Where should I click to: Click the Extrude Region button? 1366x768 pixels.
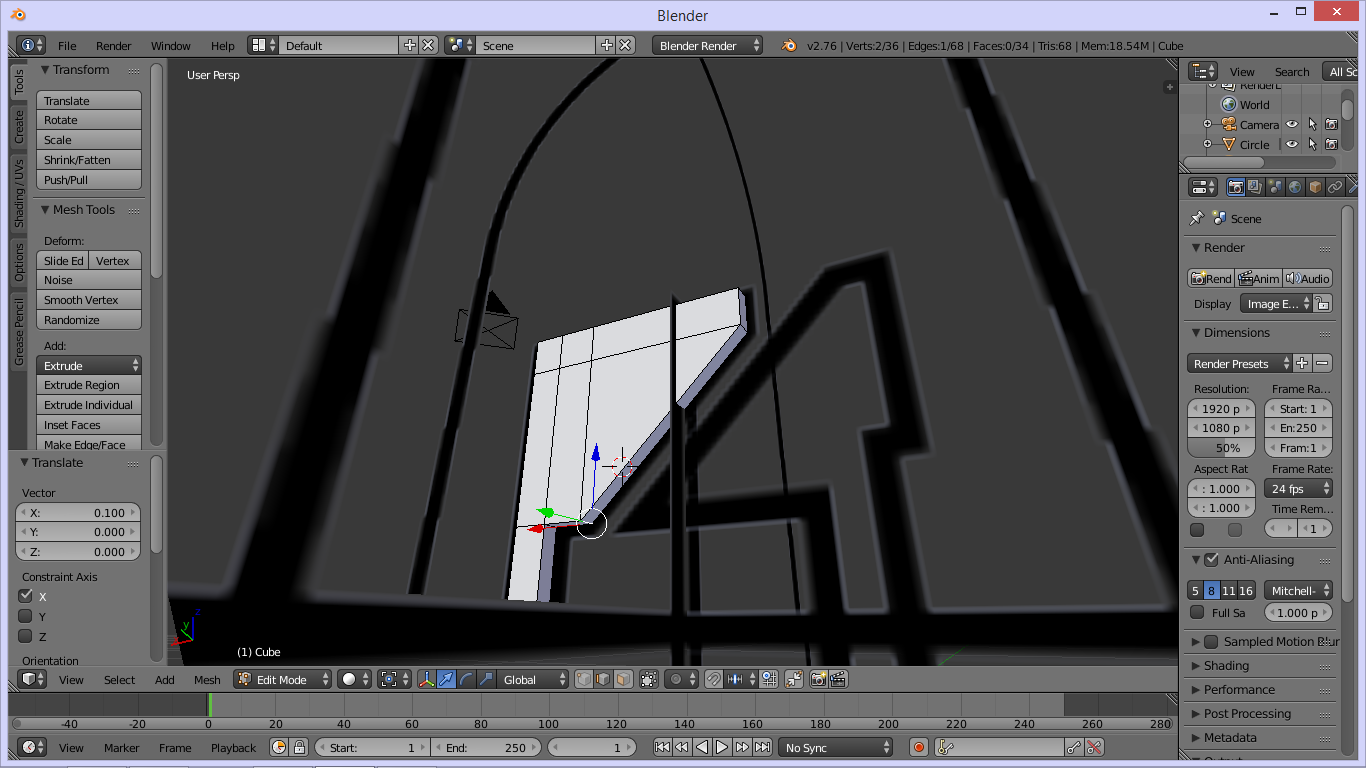tap(89, 385)
